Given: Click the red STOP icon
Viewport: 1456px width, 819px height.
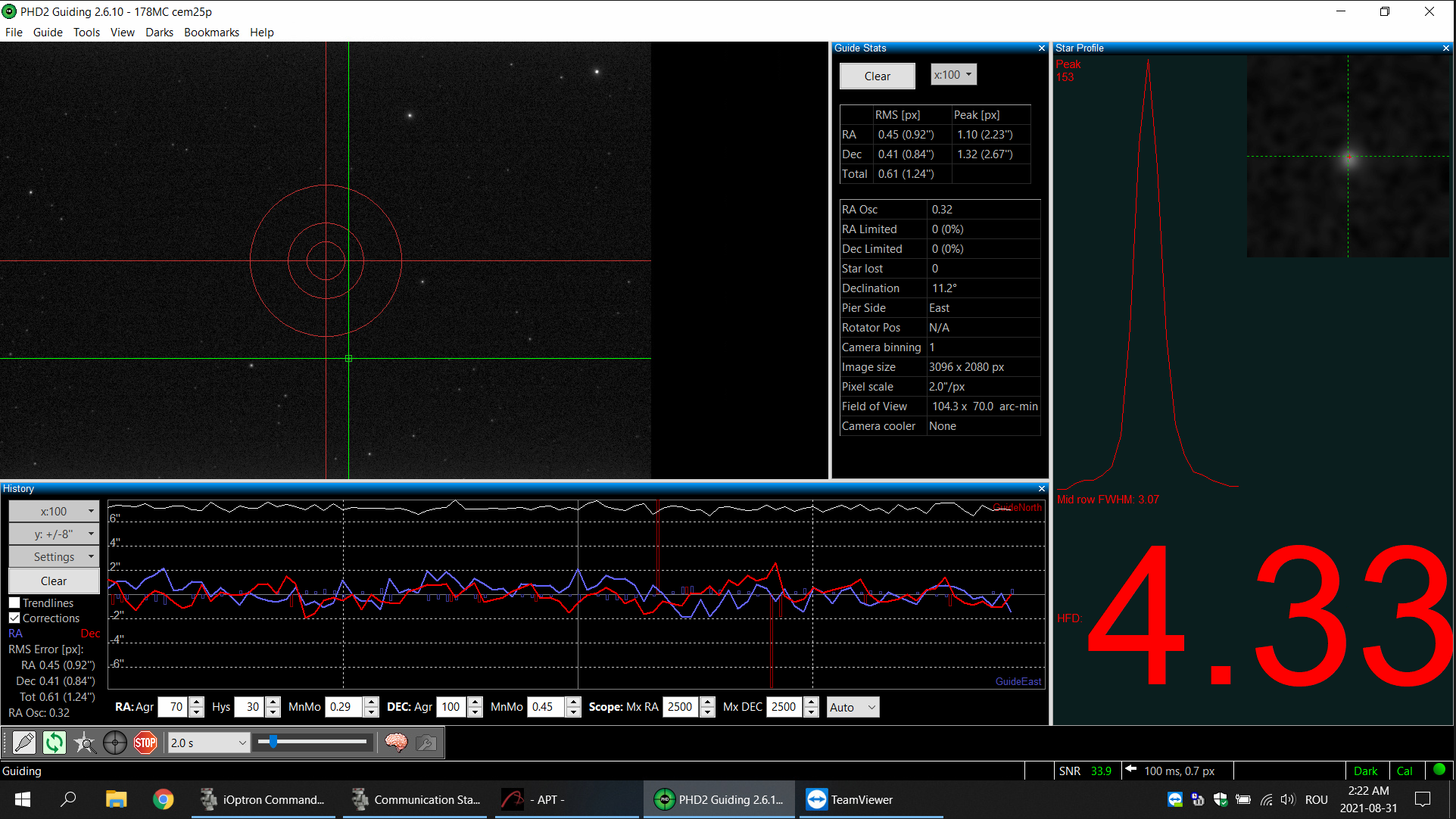Looking at the screenshot, I should click(145, 743).
